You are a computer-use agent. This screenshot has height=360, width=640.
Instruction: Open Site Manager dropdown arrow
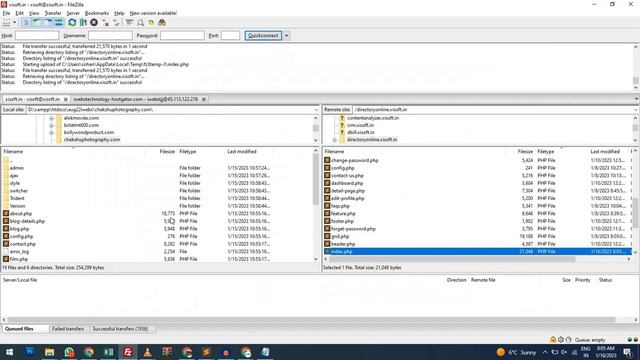pos(15,23)
